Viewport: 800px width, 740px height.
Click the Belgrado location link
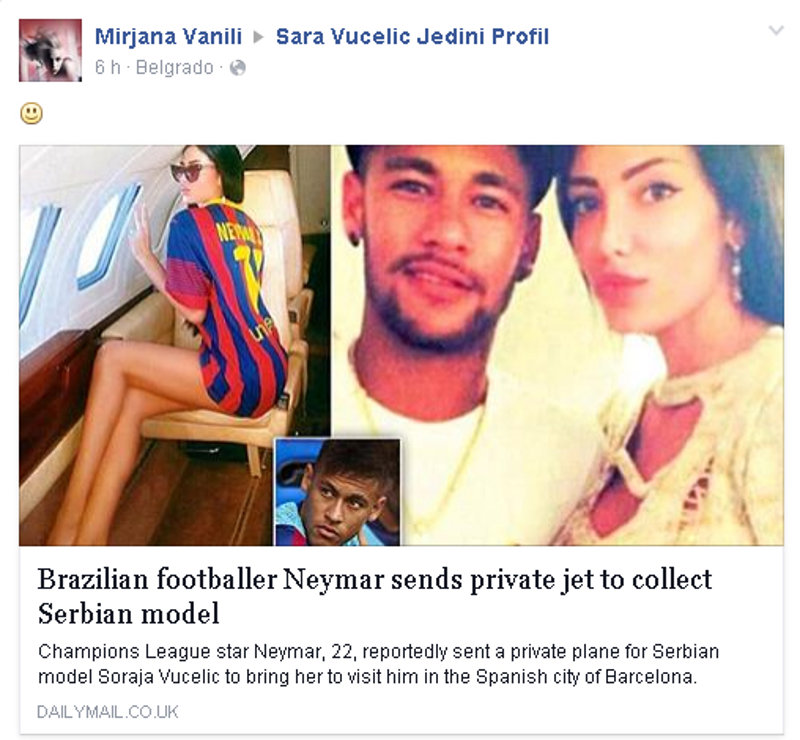[174, 67]
